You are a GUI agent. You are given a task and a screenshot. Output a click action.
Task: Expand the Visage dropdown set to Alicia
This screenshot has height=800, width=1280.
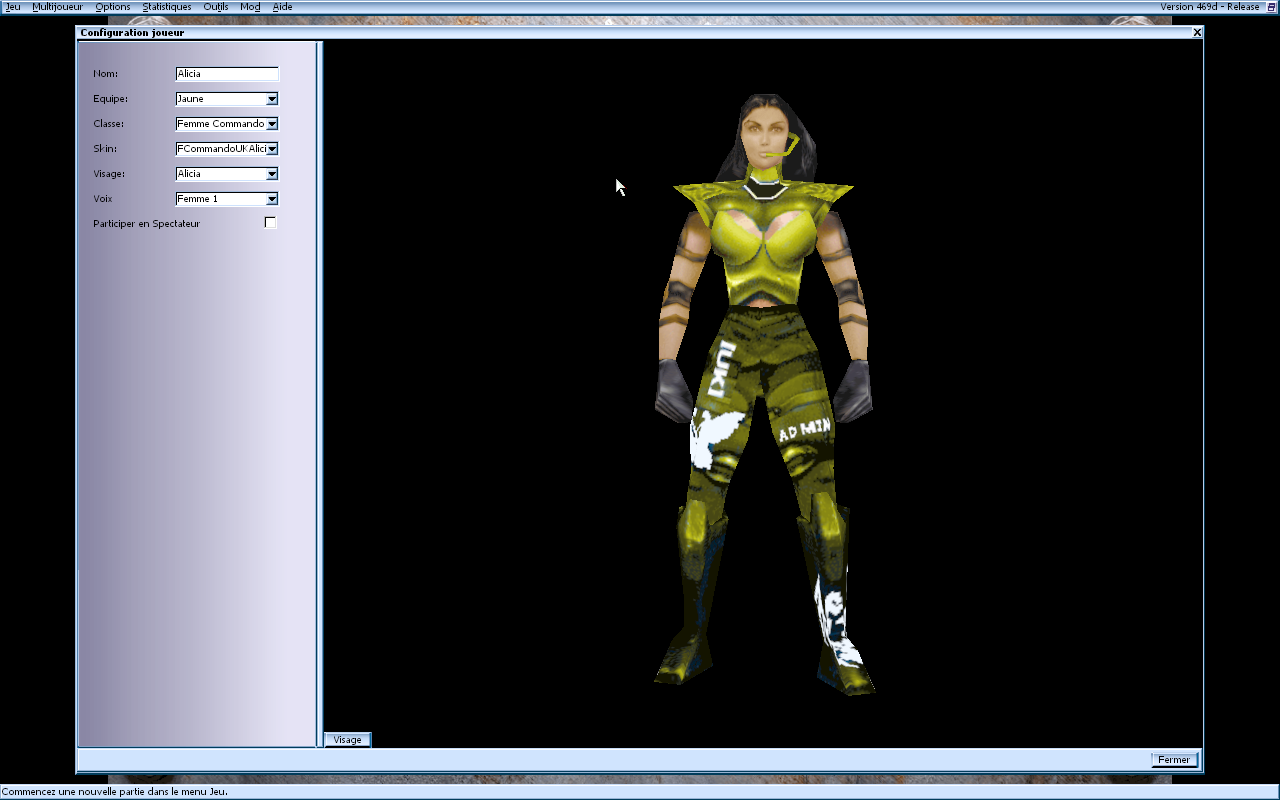pyautogui.click(x=227, y=174)
